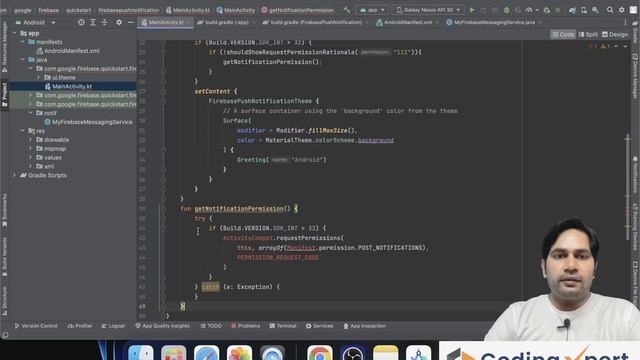Screen dimensions: 640x360
Task: Select MainActivity.kt in project tree
Action: (x=72, y=86)
